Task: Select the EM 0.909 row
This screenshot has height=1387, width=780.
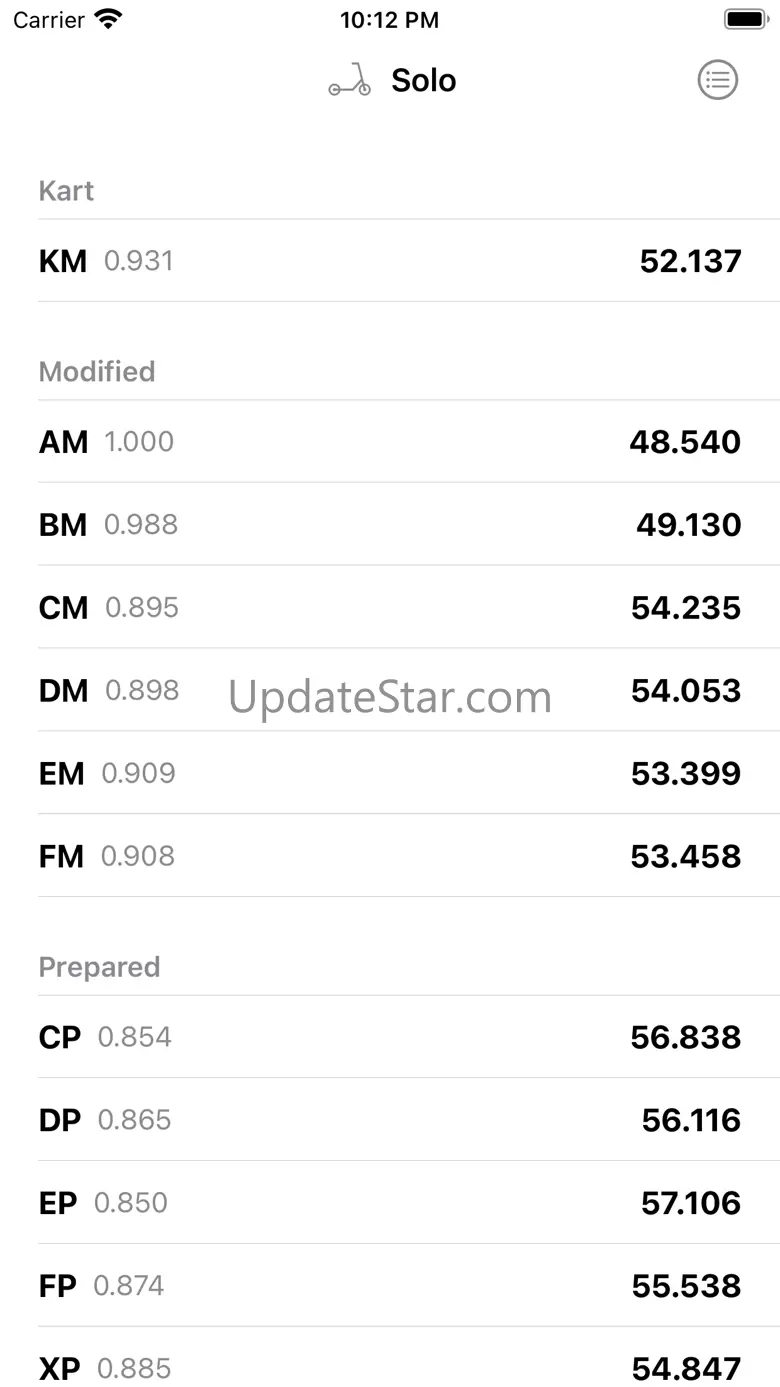Action: [x=390, y=773]
